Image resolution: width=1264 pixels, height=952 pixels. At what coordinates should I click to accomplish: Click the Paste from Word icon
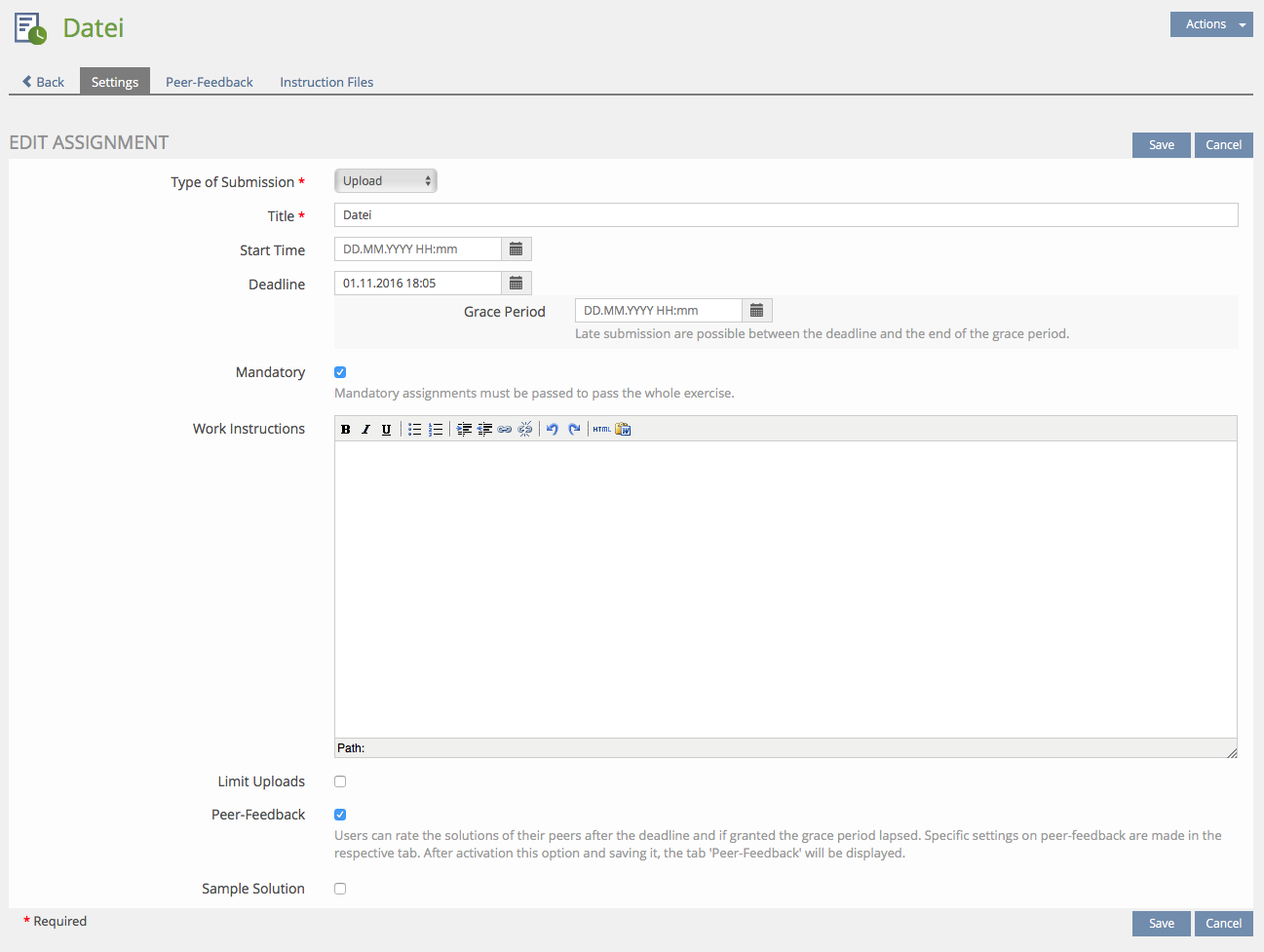pyautogui.click(x=623, y=430)
